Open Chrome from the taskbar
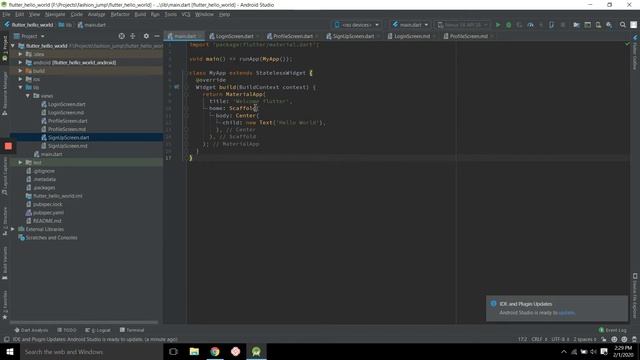Viewport: 640px width, 360px height. 215,351
